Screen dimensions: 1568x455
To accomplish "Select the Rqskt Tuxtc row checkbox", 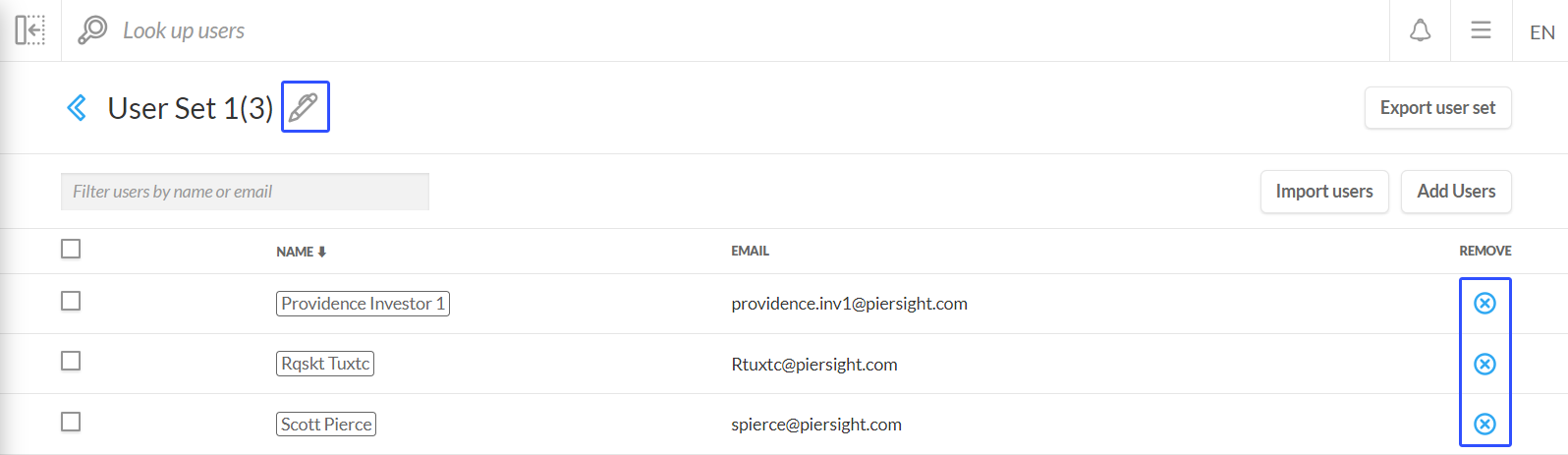I will 71,361.
